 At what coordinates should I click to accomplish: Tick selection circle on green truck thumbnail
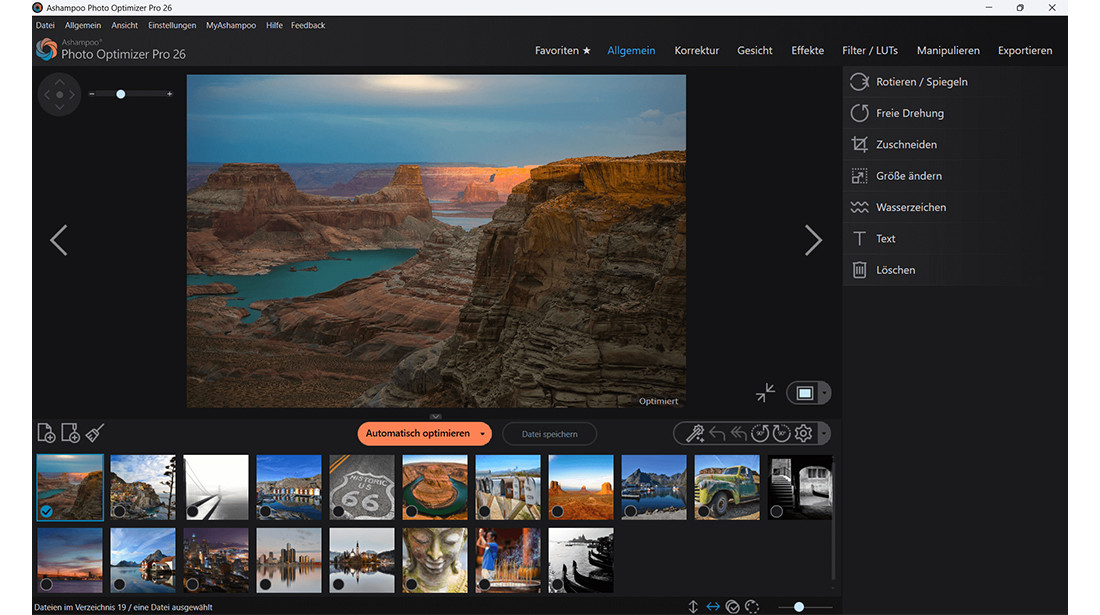click(703, 512)
